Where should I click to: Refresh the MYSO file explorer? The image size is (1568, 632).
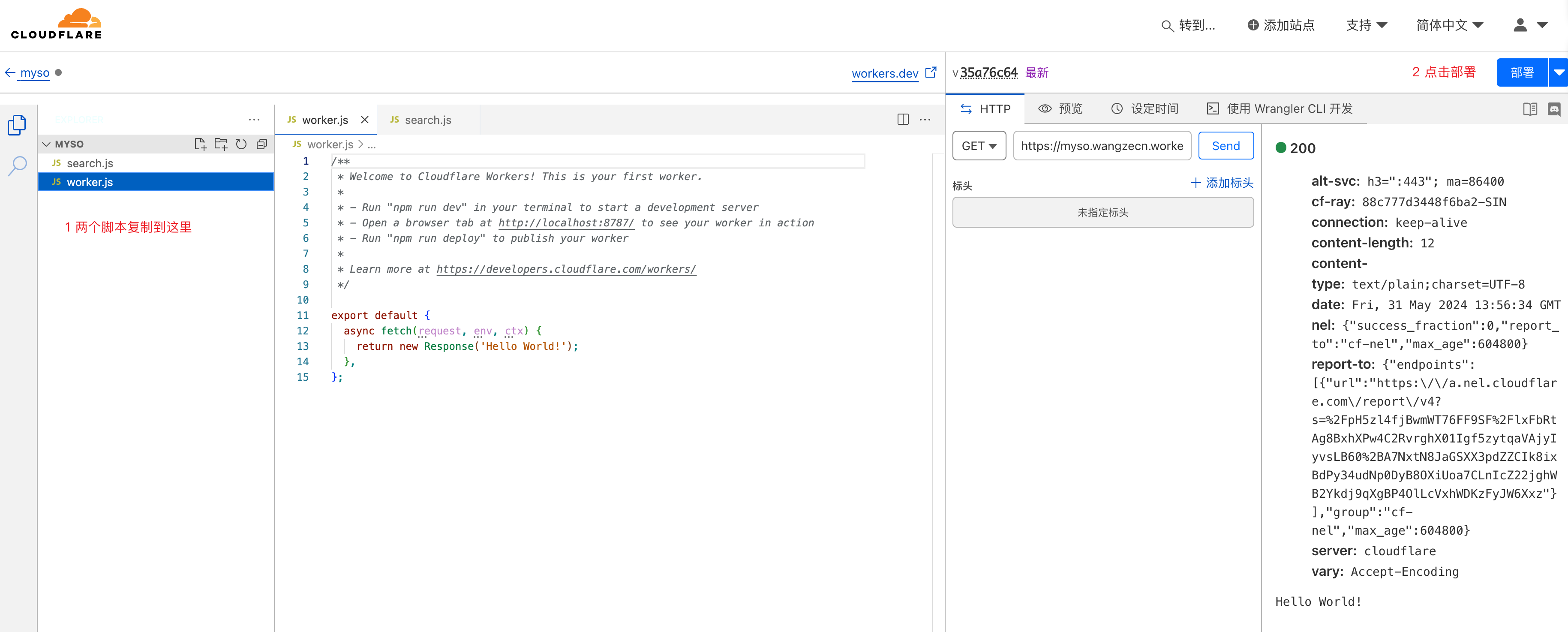click(241, 144)
